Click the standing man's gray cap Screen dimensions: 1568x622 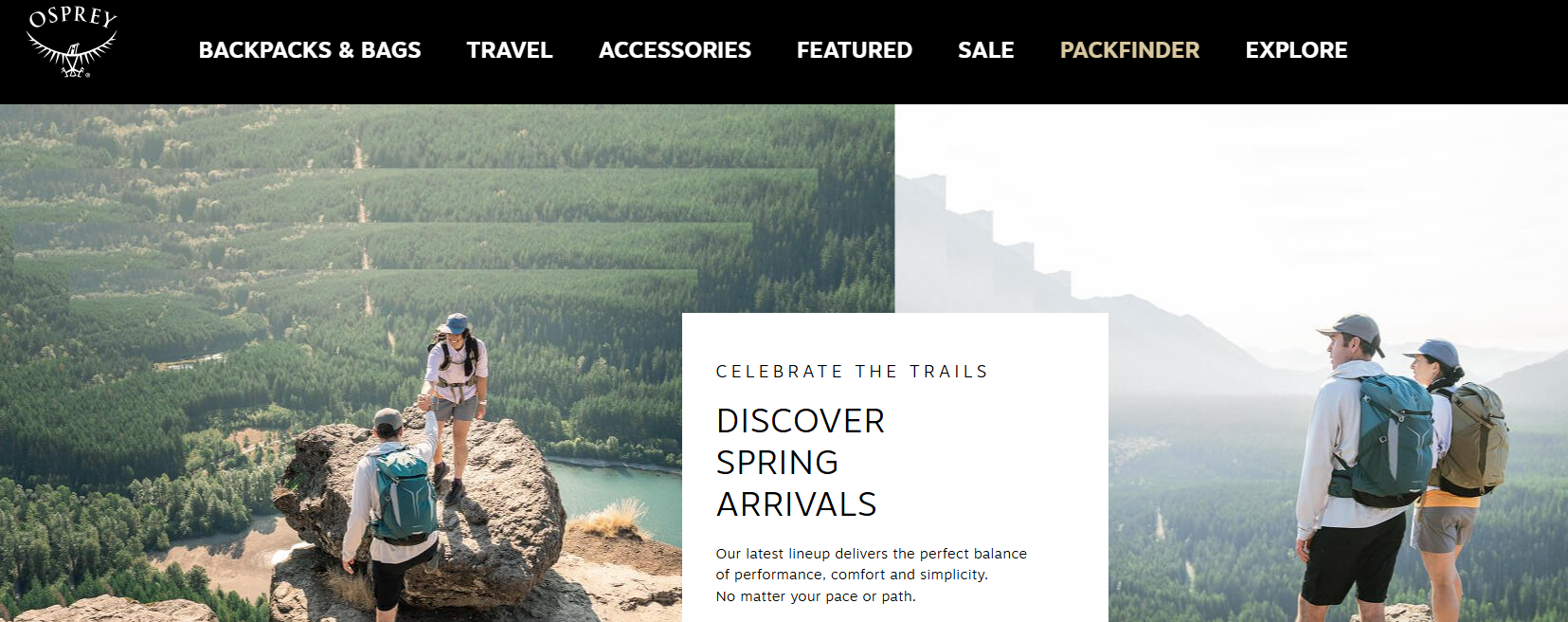click(x=1352, y=331)
